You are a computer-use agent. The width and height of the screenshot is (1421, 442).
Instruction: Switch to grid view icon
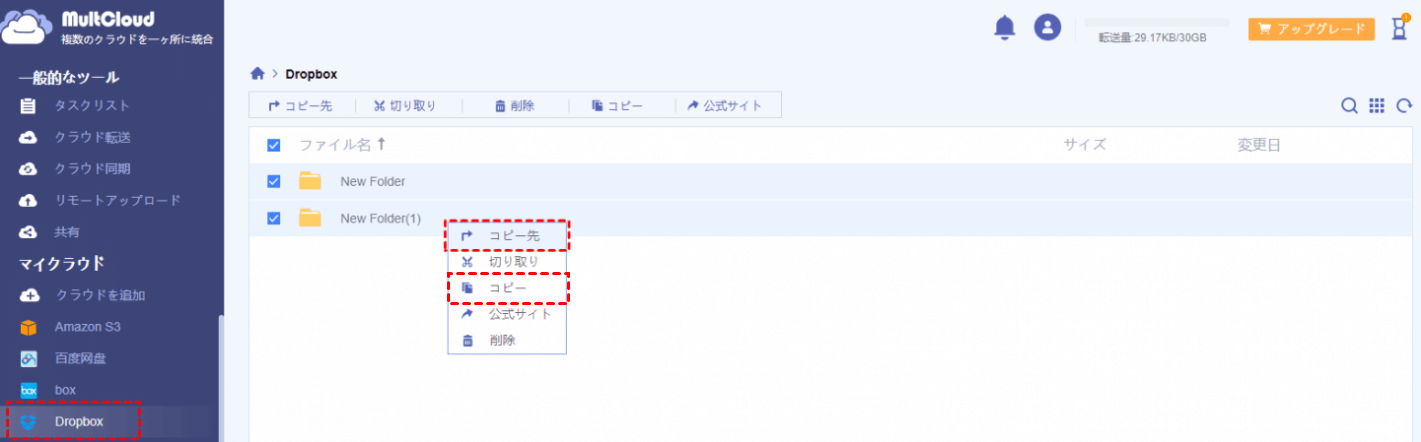coord(1377,105)
